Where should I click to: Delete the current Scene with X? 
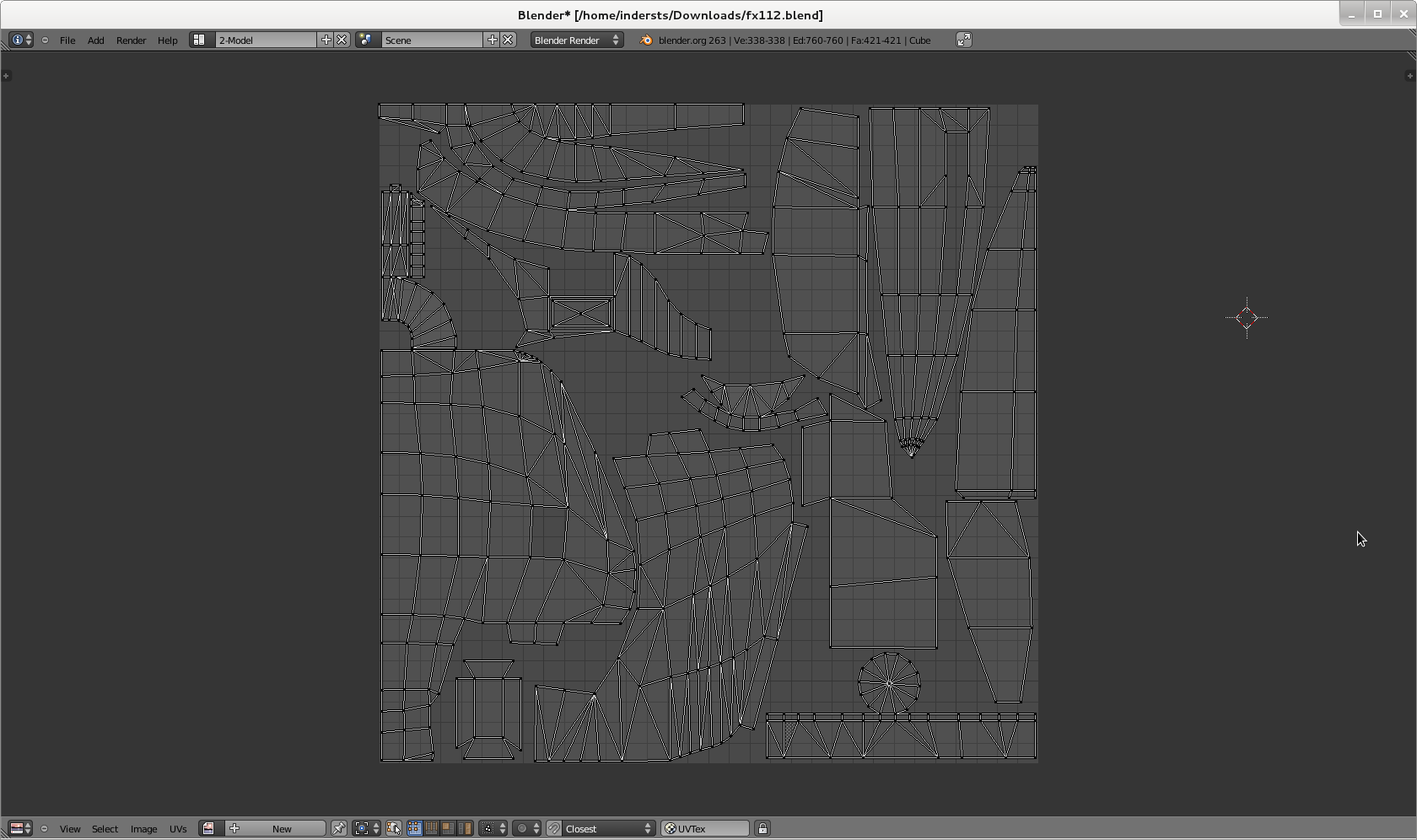[508, 40]
